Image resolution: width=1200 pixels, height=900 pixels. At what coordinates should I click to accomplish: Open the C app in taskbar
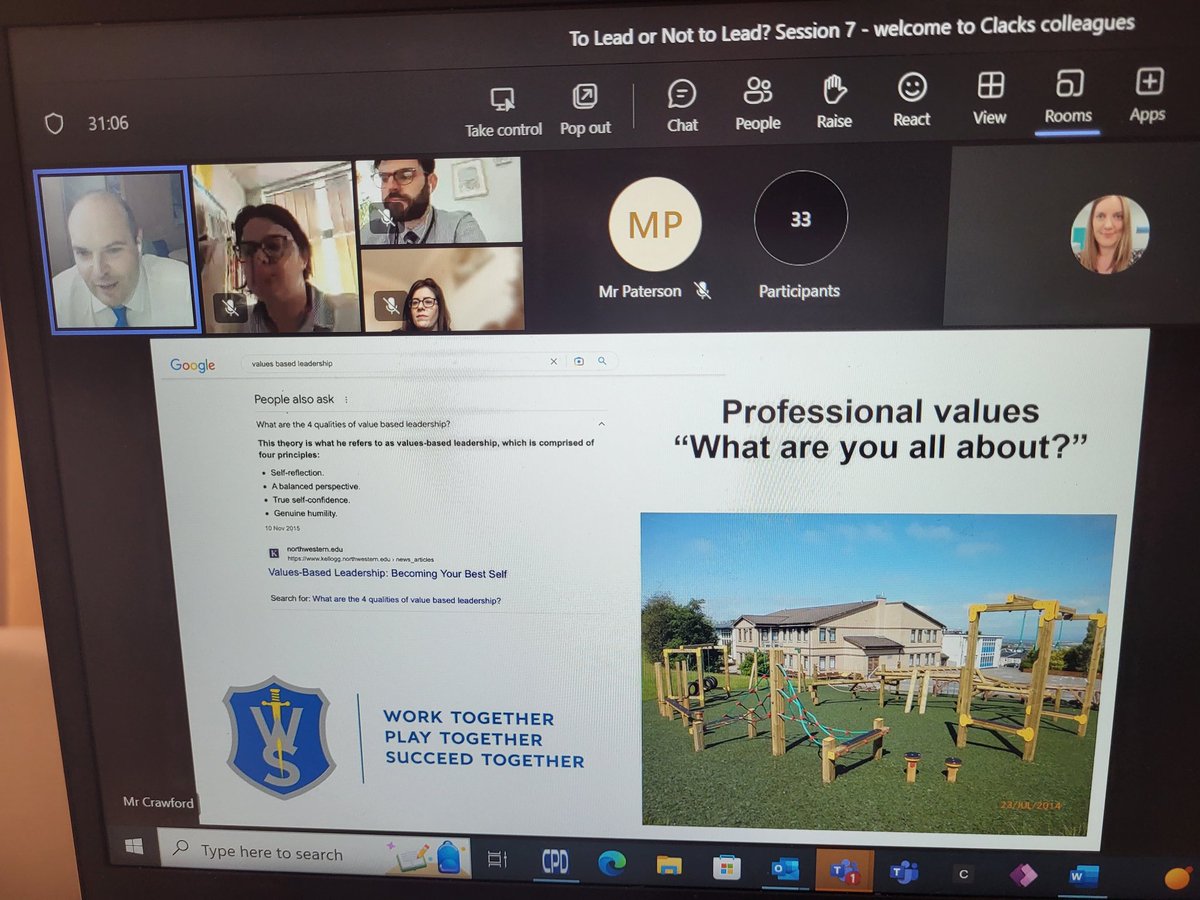click(x=963, y=874)
